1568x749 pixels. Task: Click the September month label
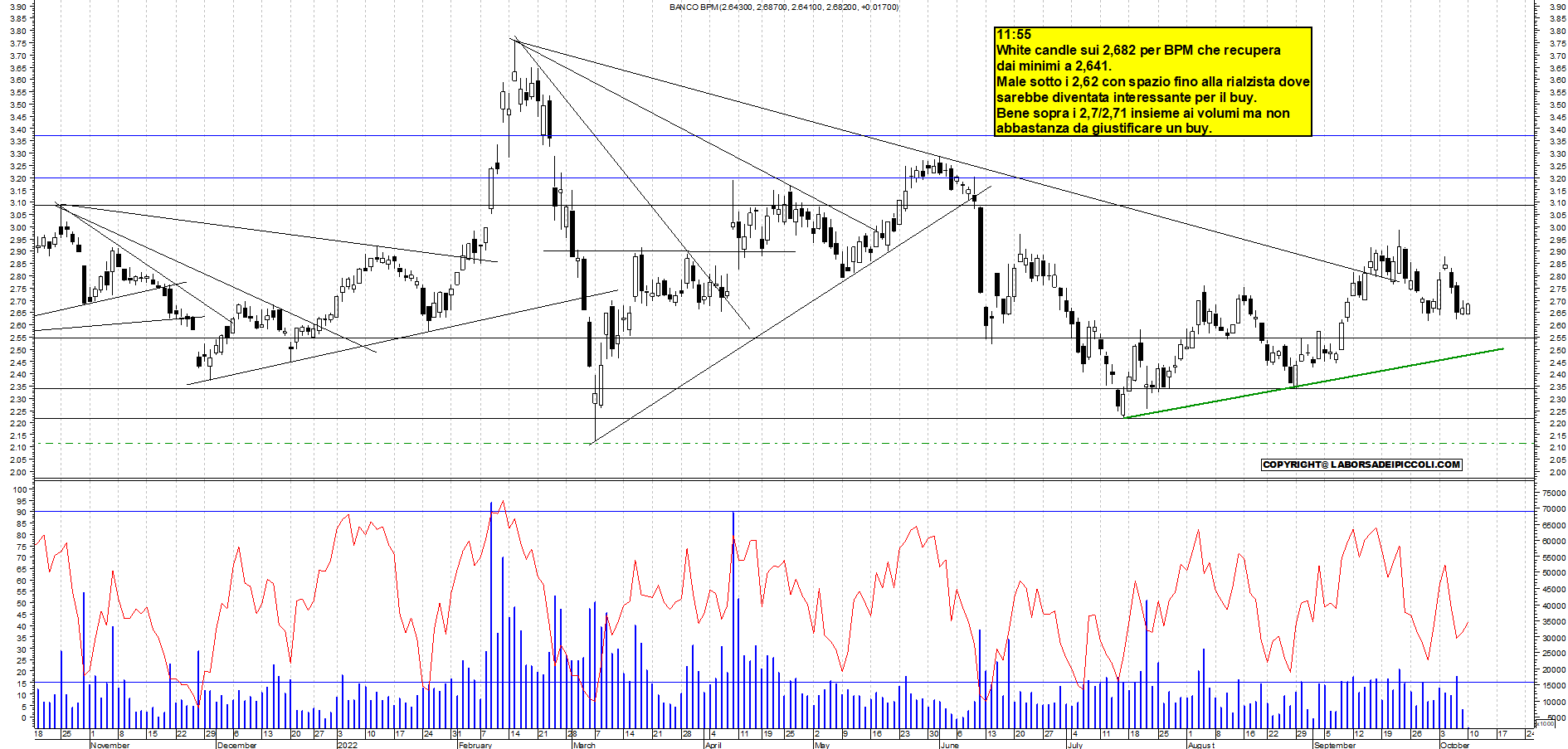pos(1335,745)
